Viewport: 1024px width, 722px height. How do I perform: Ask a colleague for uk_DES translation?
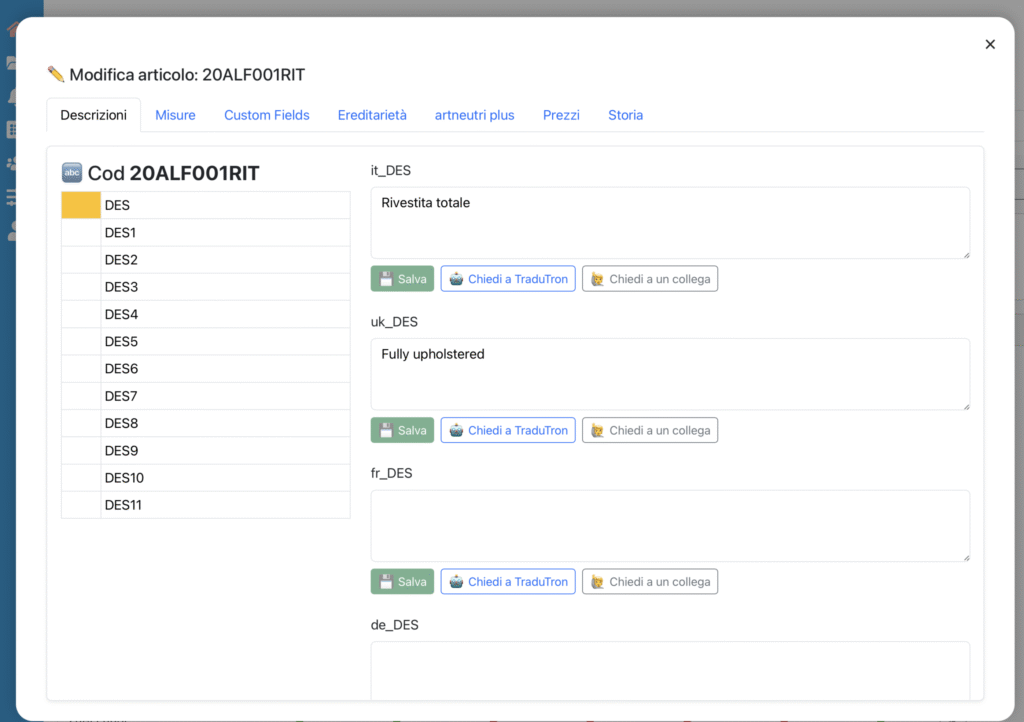650,430
